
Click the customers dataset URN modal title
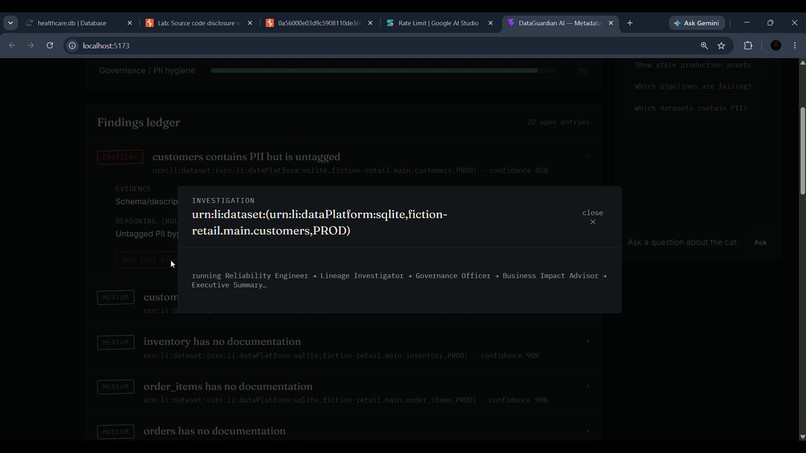point(319,222)
